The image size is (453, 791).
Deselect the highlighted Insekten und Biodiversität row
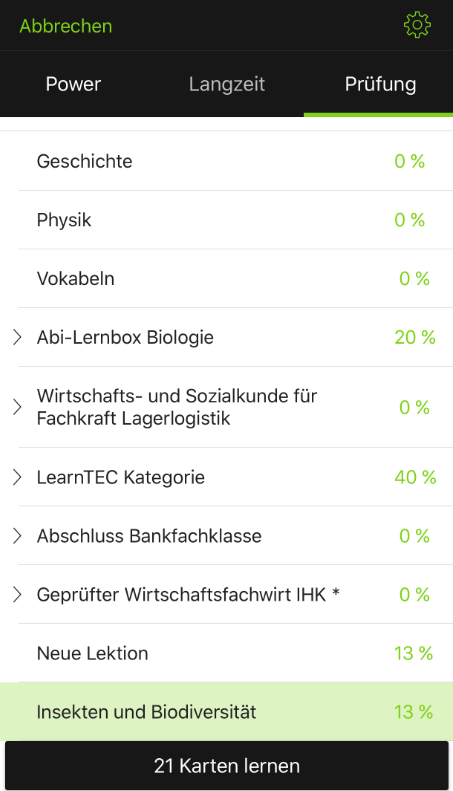coord(226,711)
